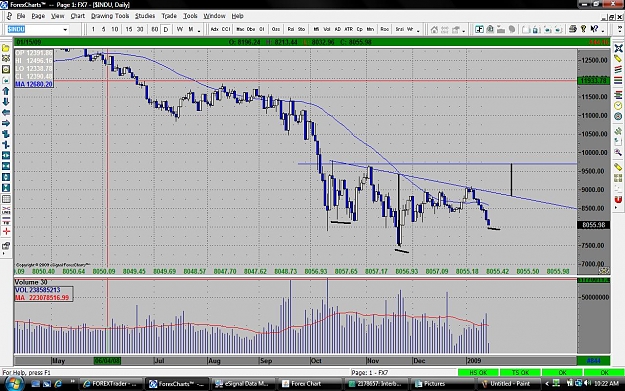Viewport: 625px width, 391px height.
Task: Add the Osc study
Action: tap(275, 29)
